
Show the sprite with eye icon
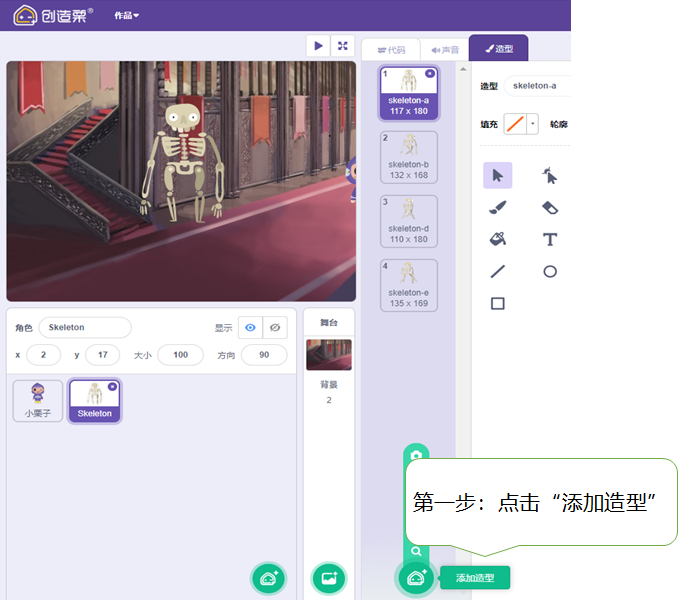click(250, 328)
